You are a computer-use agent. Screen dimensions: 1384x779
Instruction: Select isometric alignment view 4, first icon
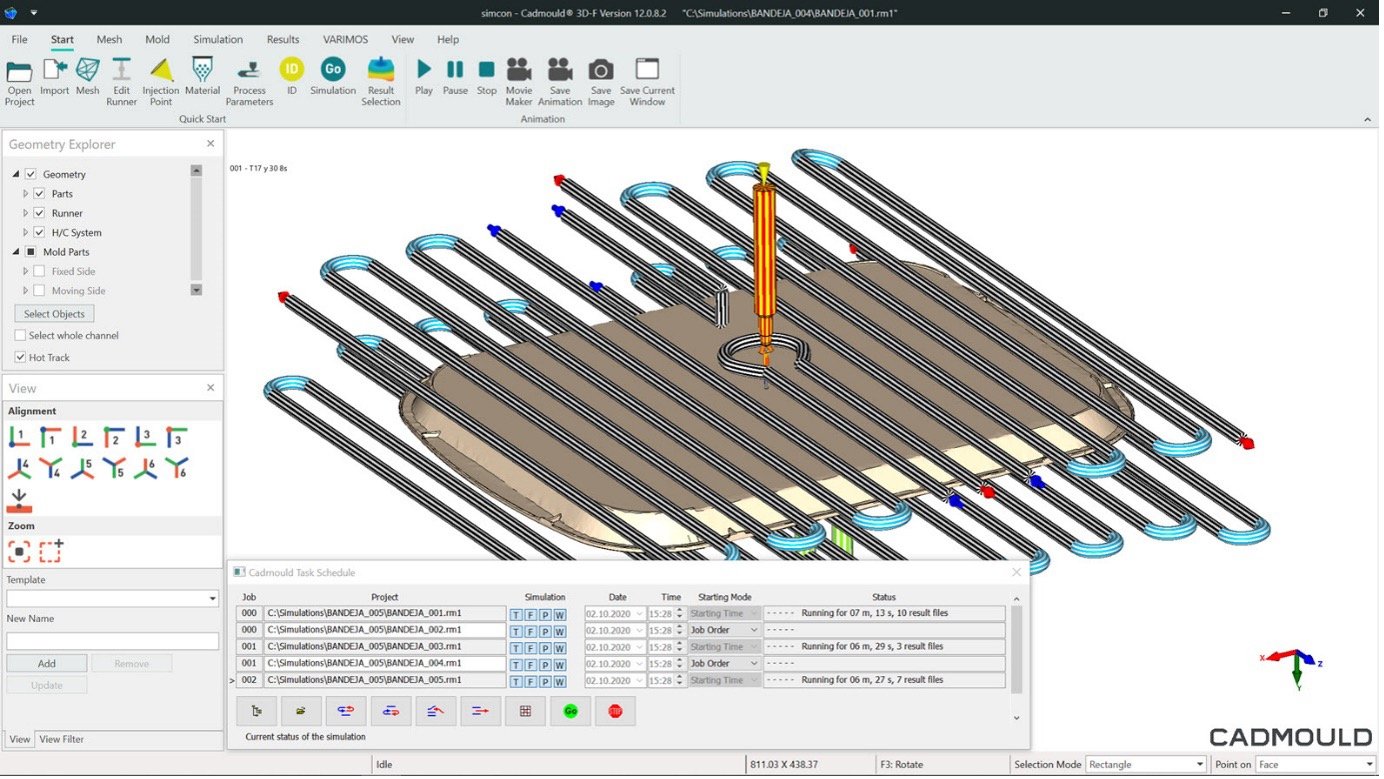19,468
